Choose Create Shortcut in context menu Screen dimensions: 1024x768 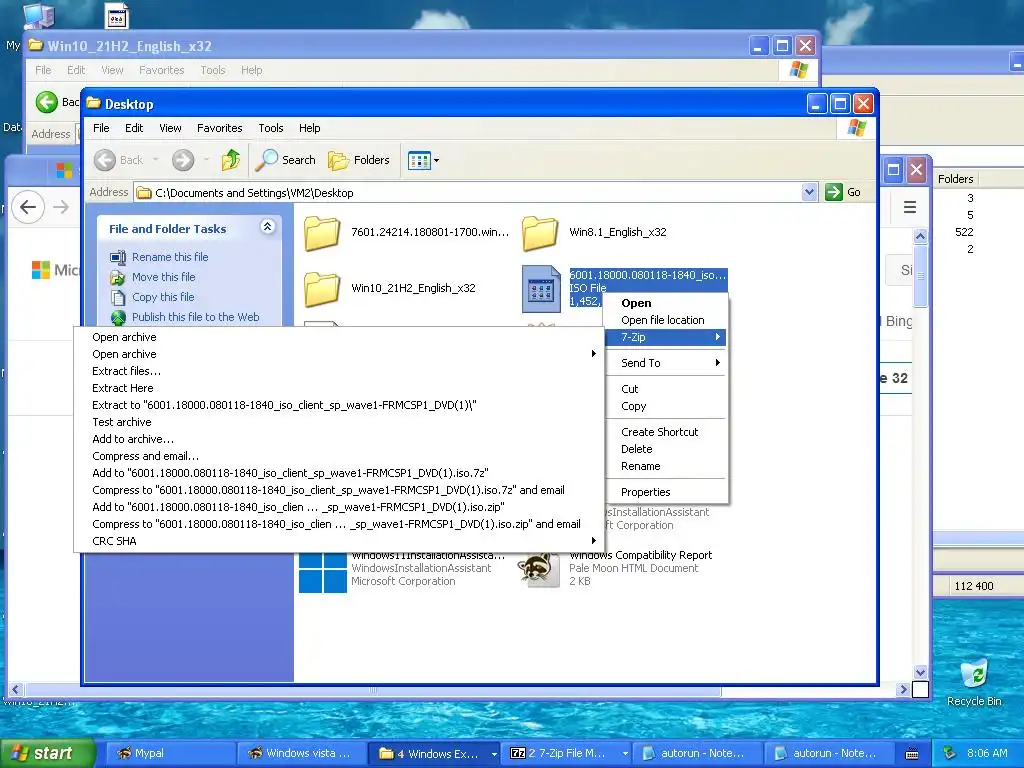click(x=665, y=432)
